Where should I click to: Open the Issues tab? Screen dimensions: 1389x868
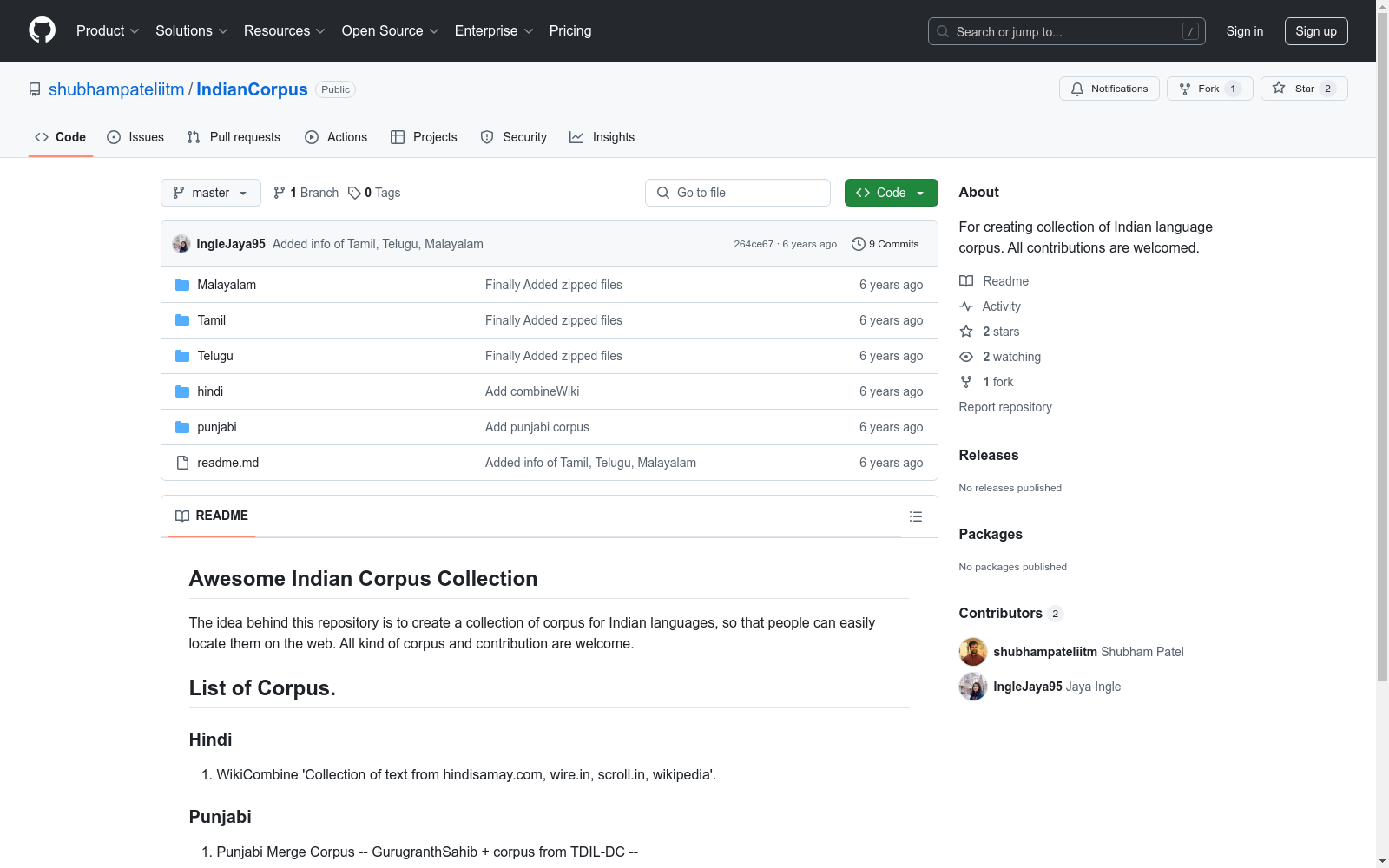coord(135,137)
